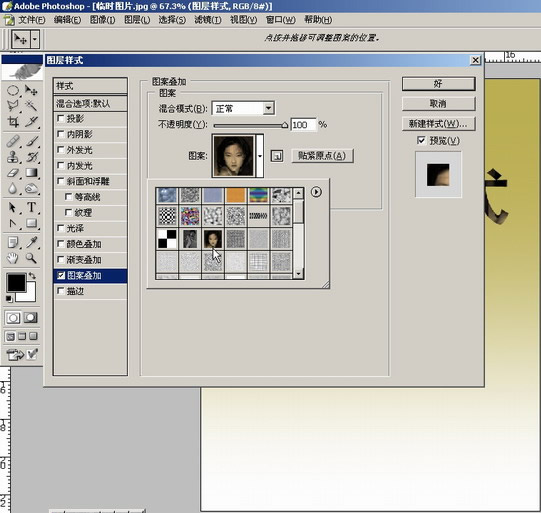Select the Magic Wand tool
The image size is (541, 513).
coord(31,106)
